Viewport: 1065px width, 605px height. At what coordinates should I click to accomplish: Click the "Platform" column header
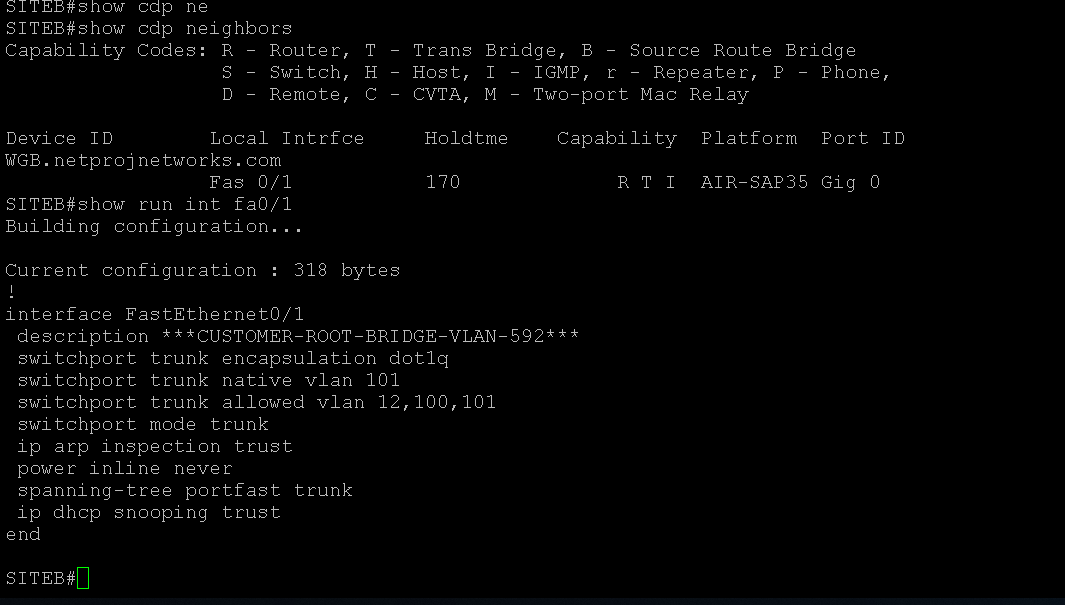point(749,138)
